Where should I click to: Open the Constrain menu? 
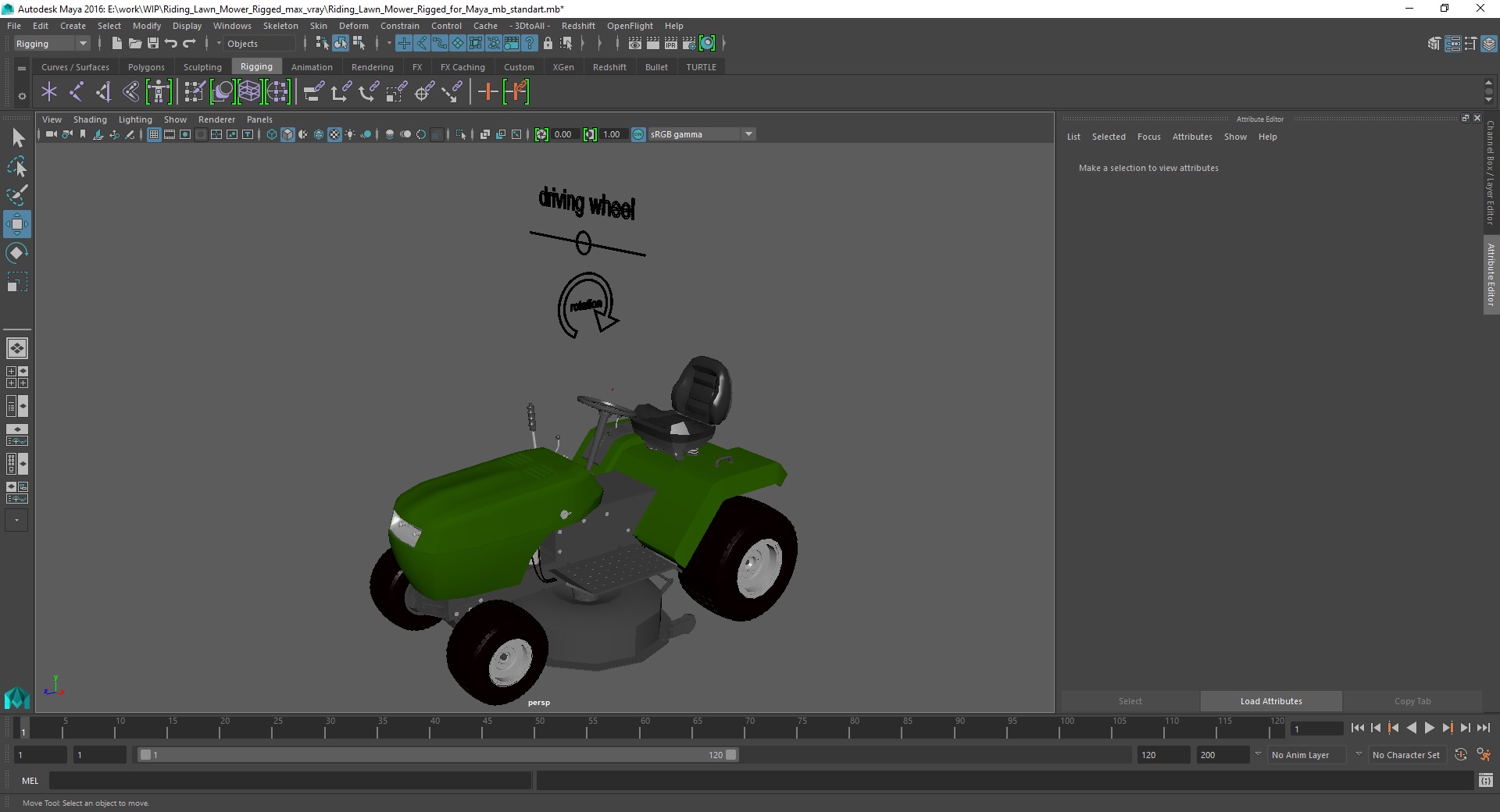tap(400, 26)
